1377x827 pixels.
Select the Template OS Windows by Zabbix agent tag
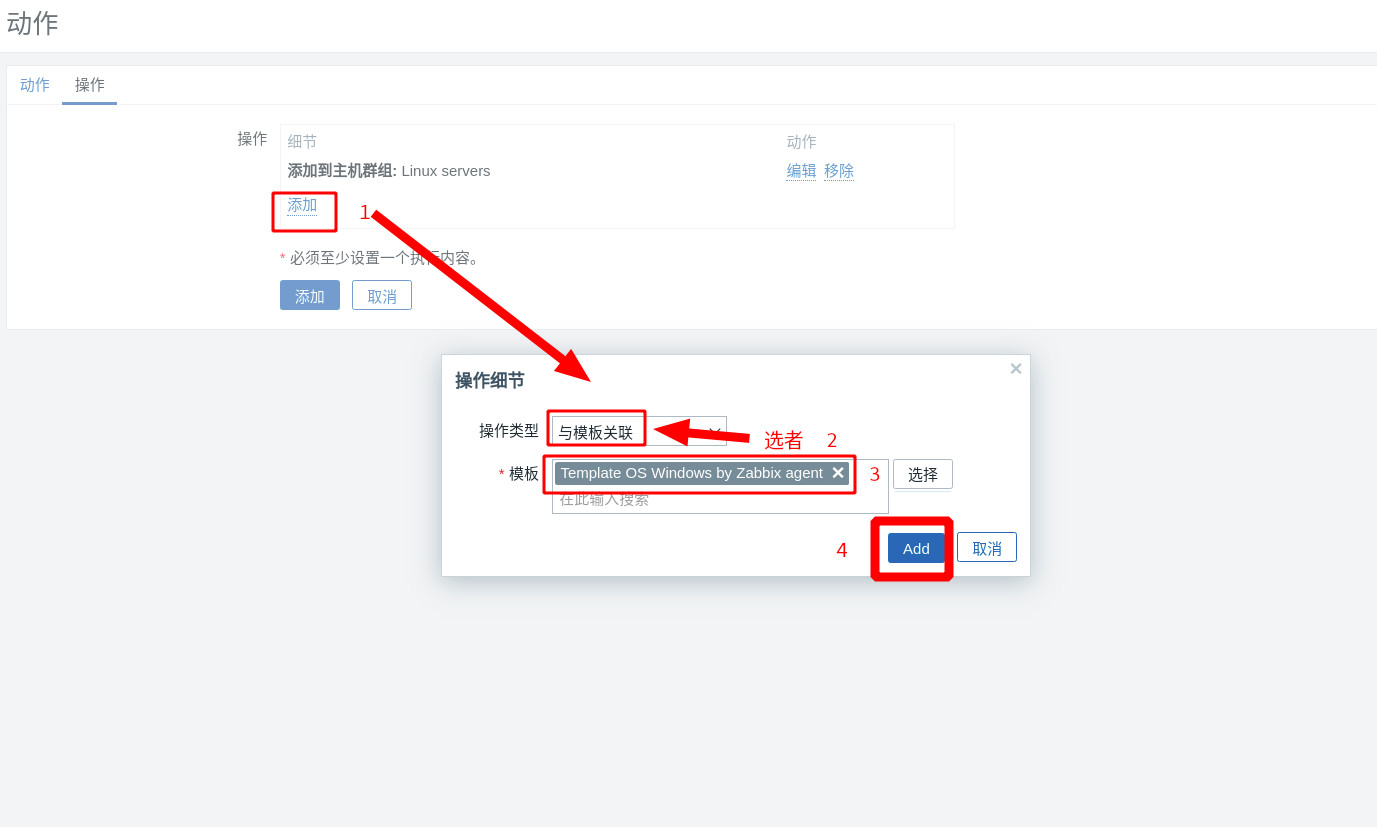click(x=692, y=473)
